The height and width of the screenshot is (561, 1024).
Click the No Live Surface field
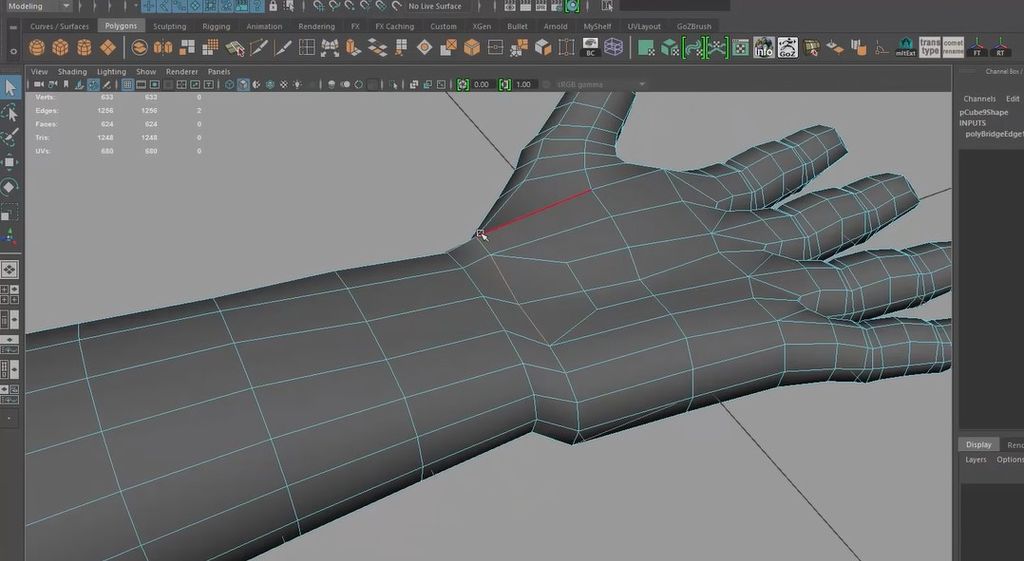point(435,6)
